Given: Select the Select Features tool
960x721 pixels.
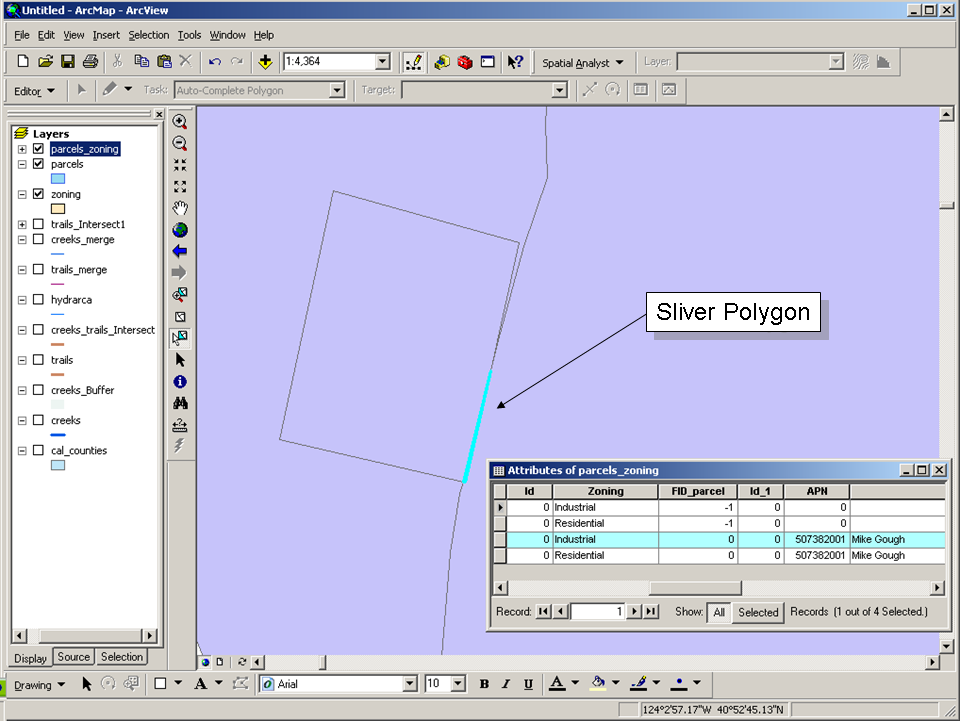Looking at the screenshot, I should pyautogui.click(x=180, y=338).
